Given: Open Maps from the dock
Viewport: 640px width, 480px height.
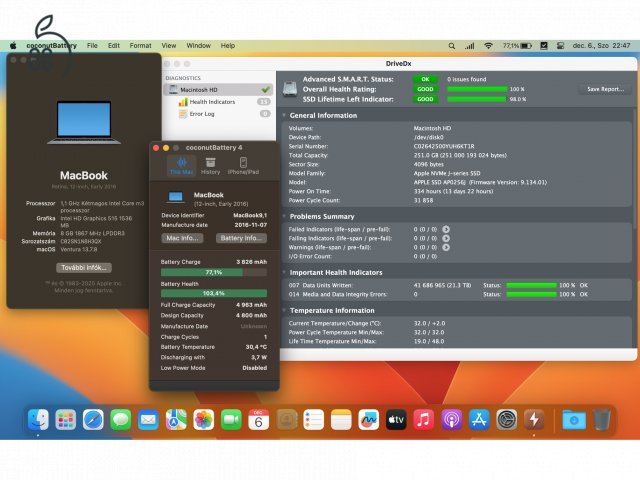Looking at the screenshot, I should [176, 420].
